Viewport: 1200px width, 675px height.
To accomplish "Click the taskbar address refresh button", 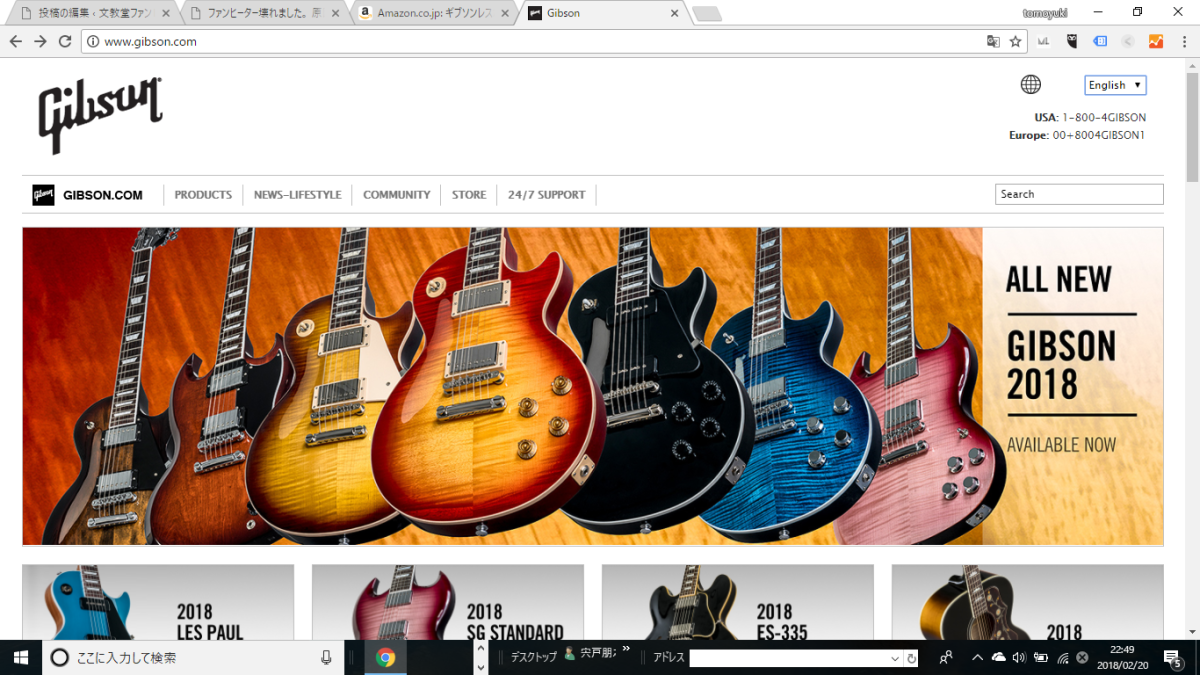I will coord(911,659).
